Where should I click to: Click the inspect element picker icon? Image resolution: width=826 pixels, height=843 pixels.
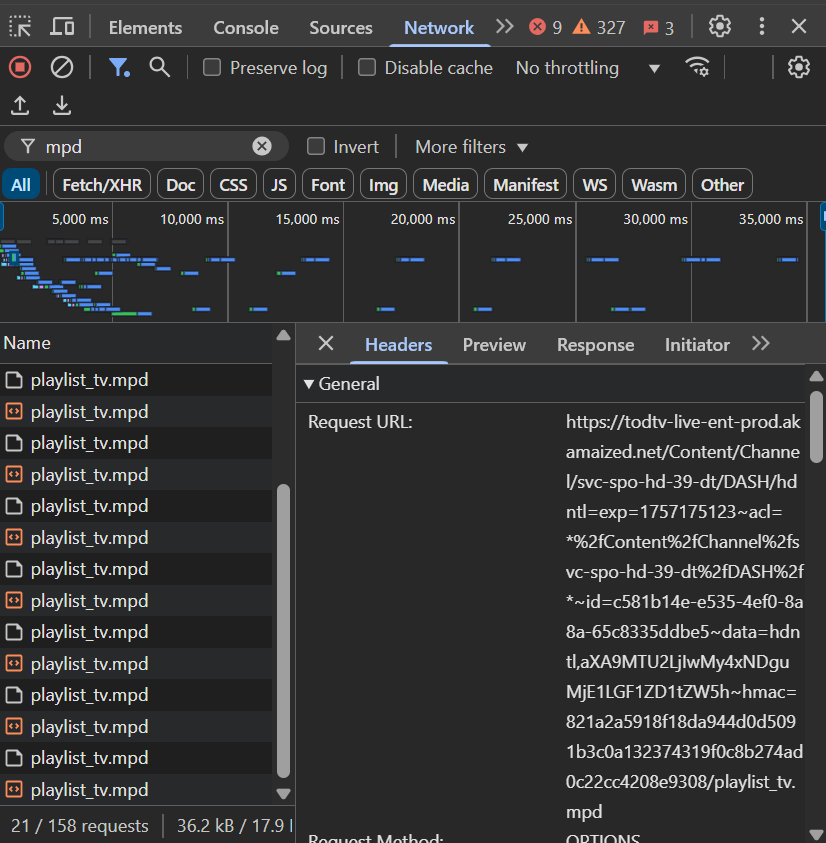(20, 27)
